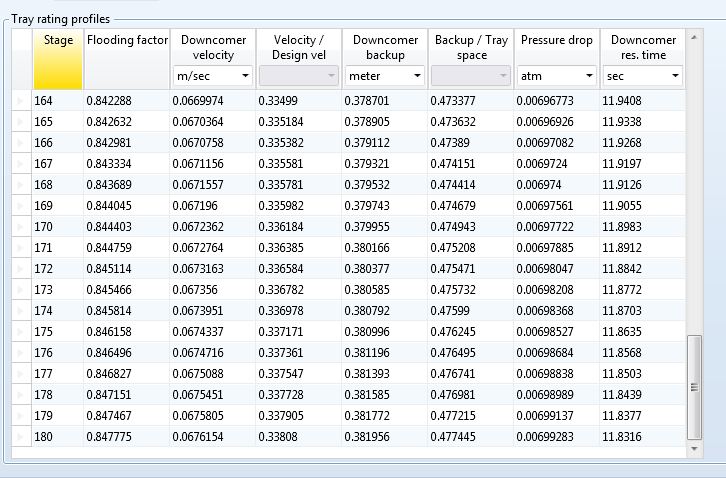The width and height of the screenshot is (726, 478).
Task: Select flooding factor value 0.842632
Action: coord(126,121)
